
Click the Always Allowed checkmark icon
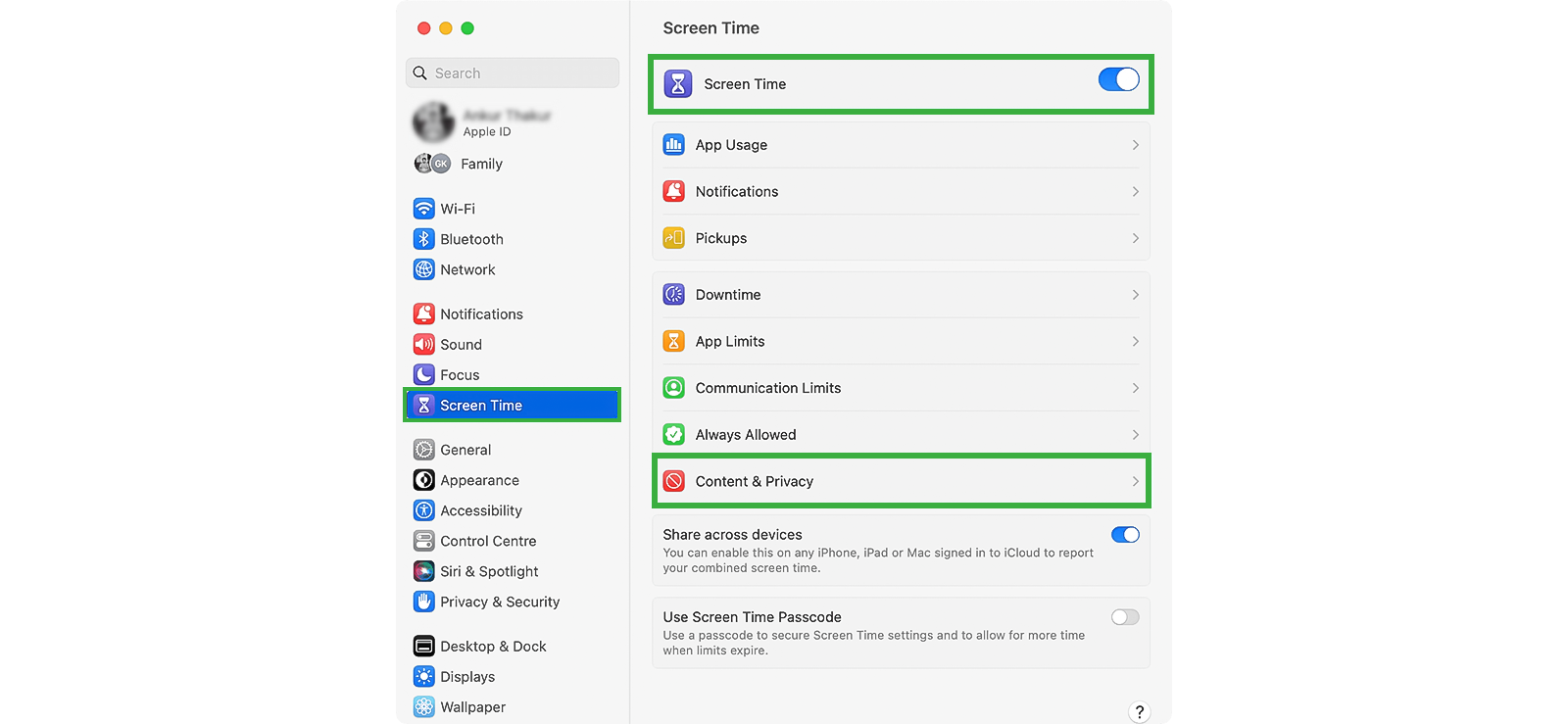coord(674,435)
